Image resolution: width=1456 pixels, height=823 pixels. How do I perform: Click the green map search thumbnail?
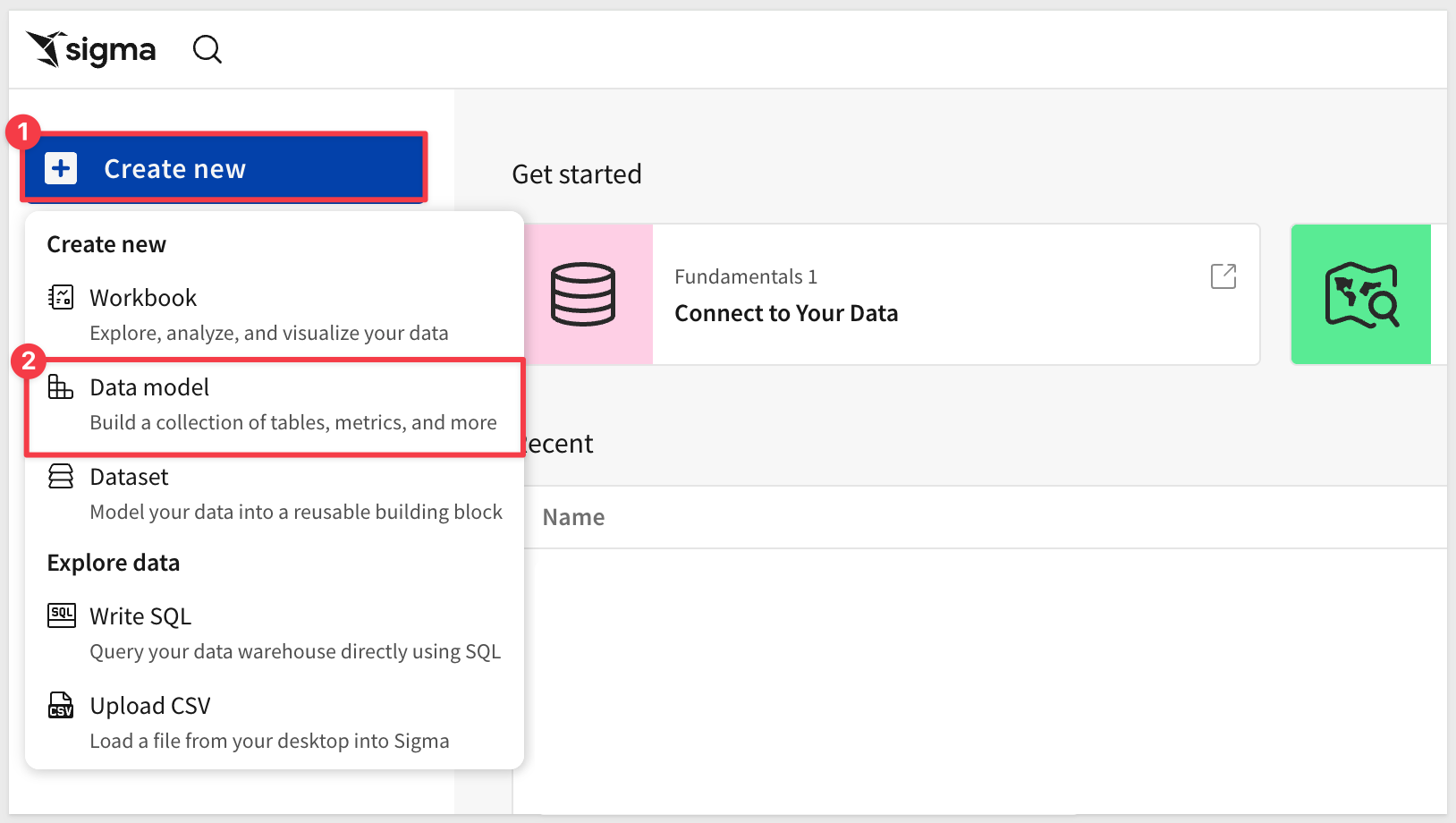pyautogui.click(x=1360, y=294)
